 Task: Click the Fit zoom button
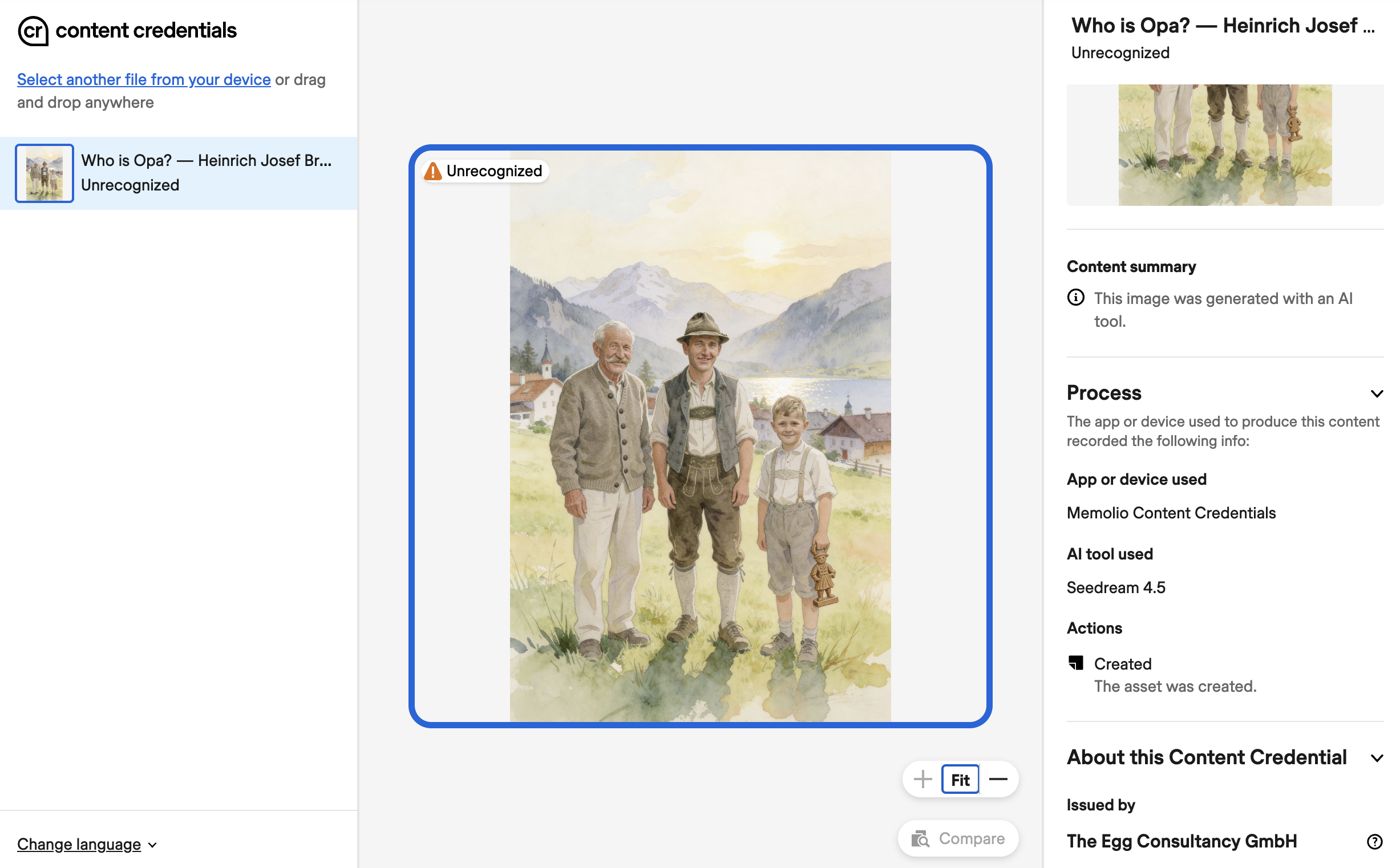pos(960,780)
